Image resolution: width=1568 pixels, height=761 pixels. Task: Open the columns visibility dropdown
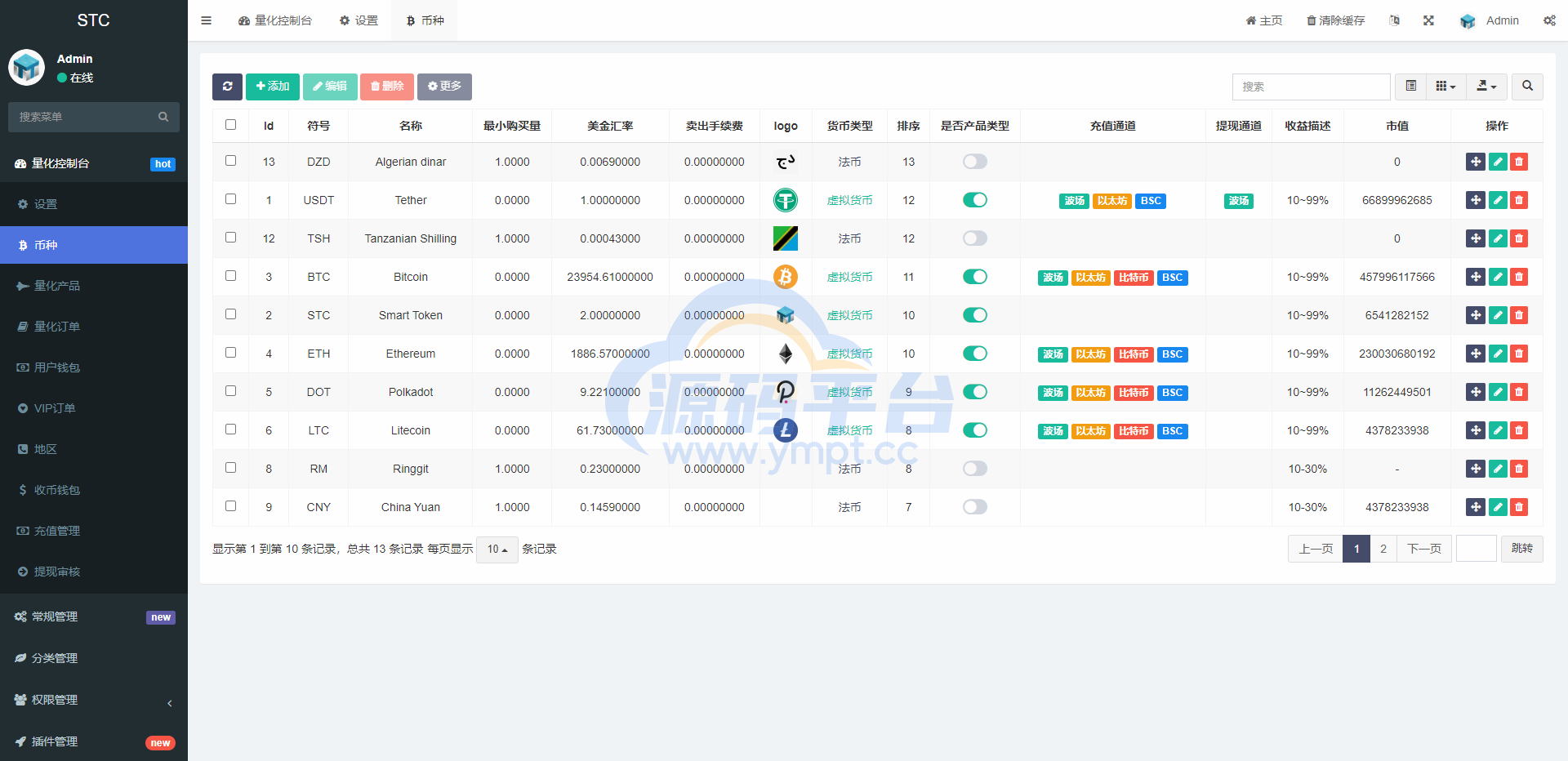[x=1445, y=87]
